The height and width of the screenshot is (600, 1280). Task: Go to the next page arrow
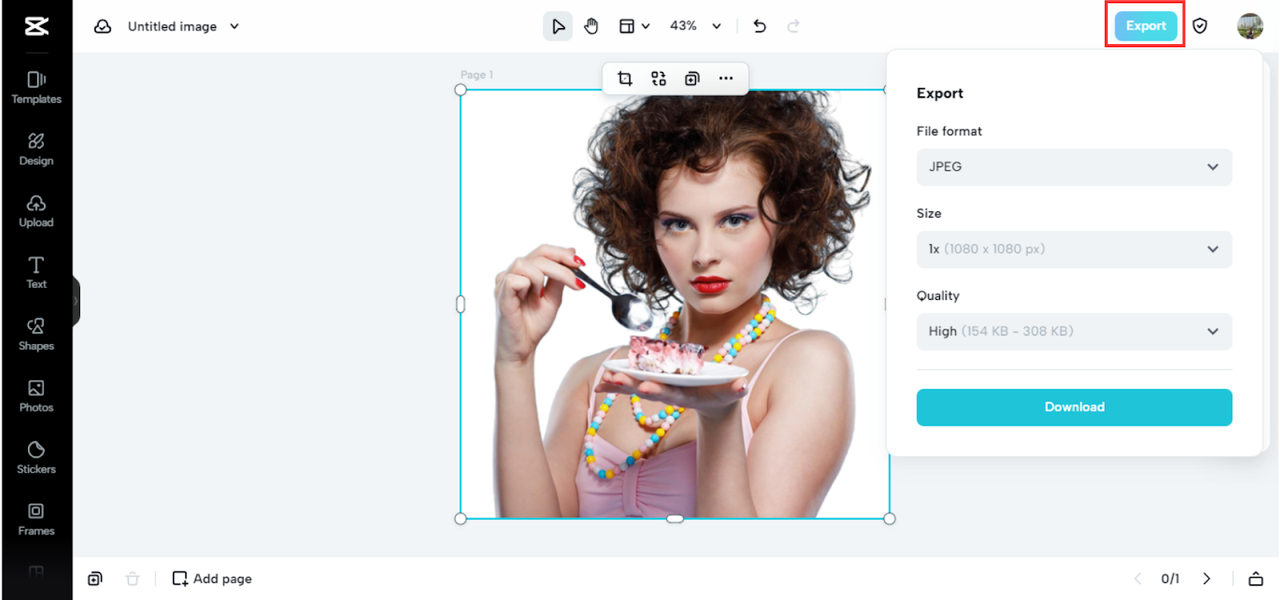point(1206,578)
